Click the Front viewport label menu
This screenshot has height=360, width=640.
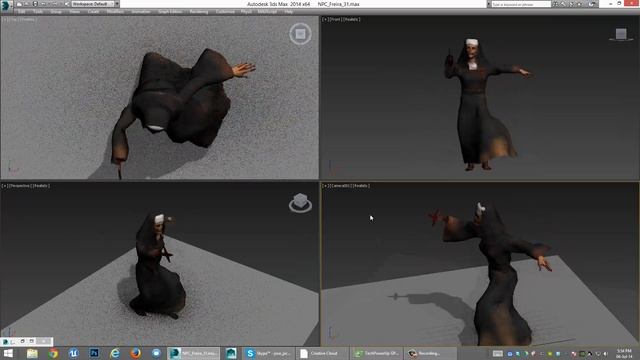341,19
